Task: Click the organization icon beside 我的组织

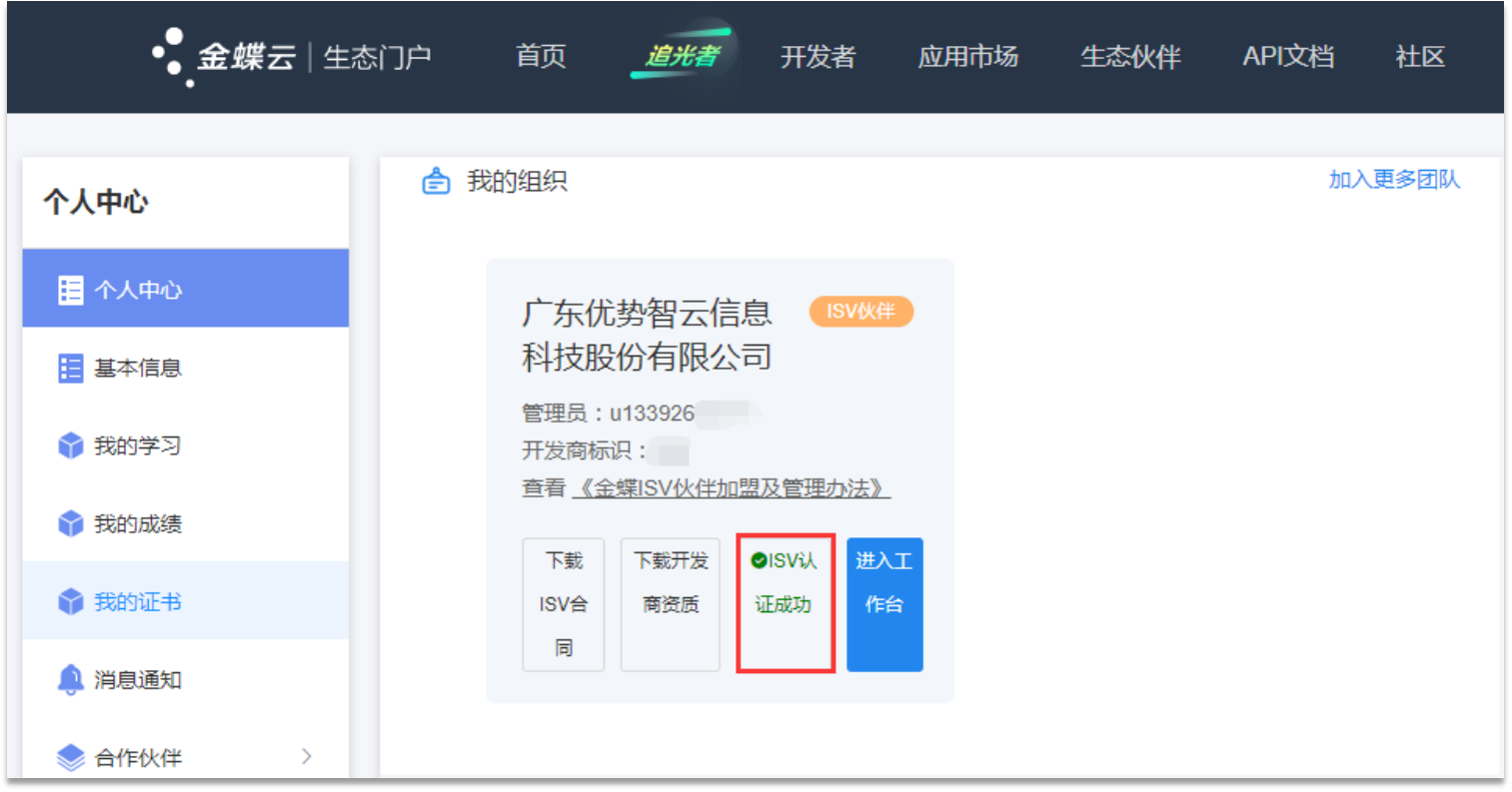Action: point(436,181)
